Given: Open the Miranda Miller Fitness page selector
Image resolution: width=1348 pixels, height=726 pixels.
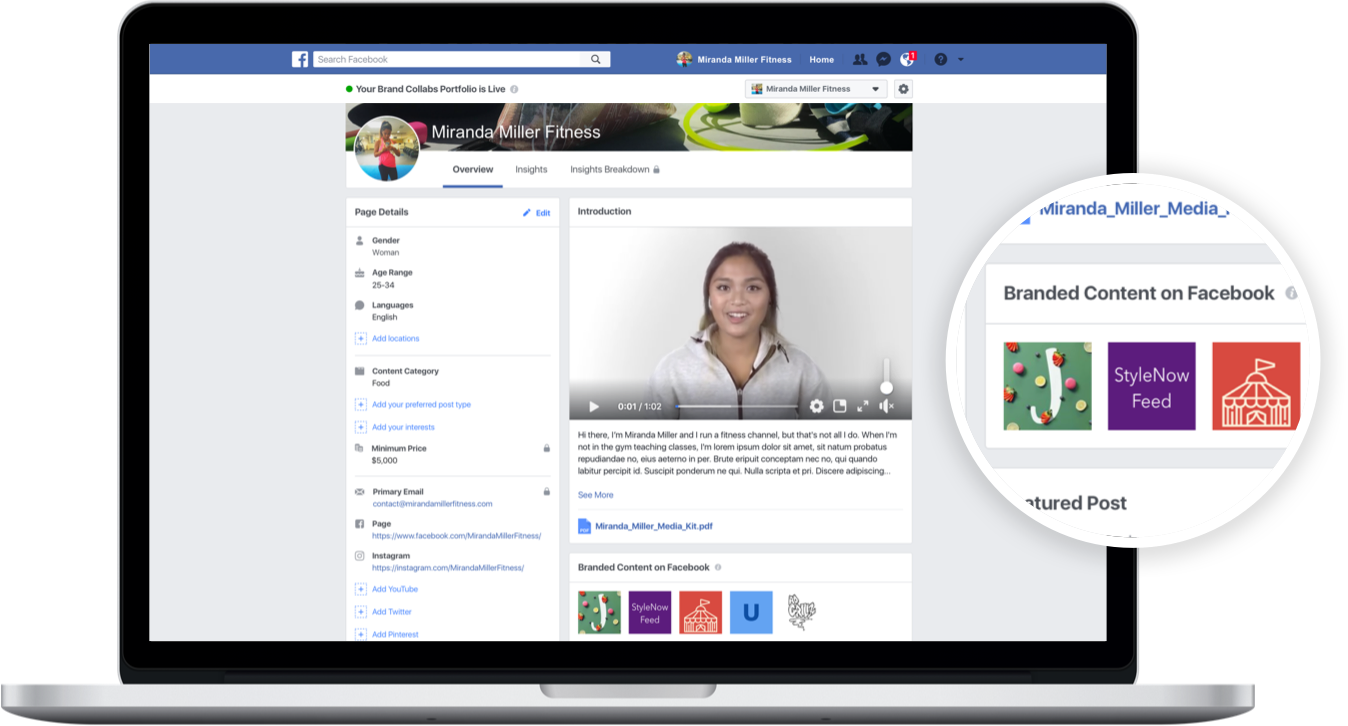Looking at the screenshot, I should [x=816, y=89].
